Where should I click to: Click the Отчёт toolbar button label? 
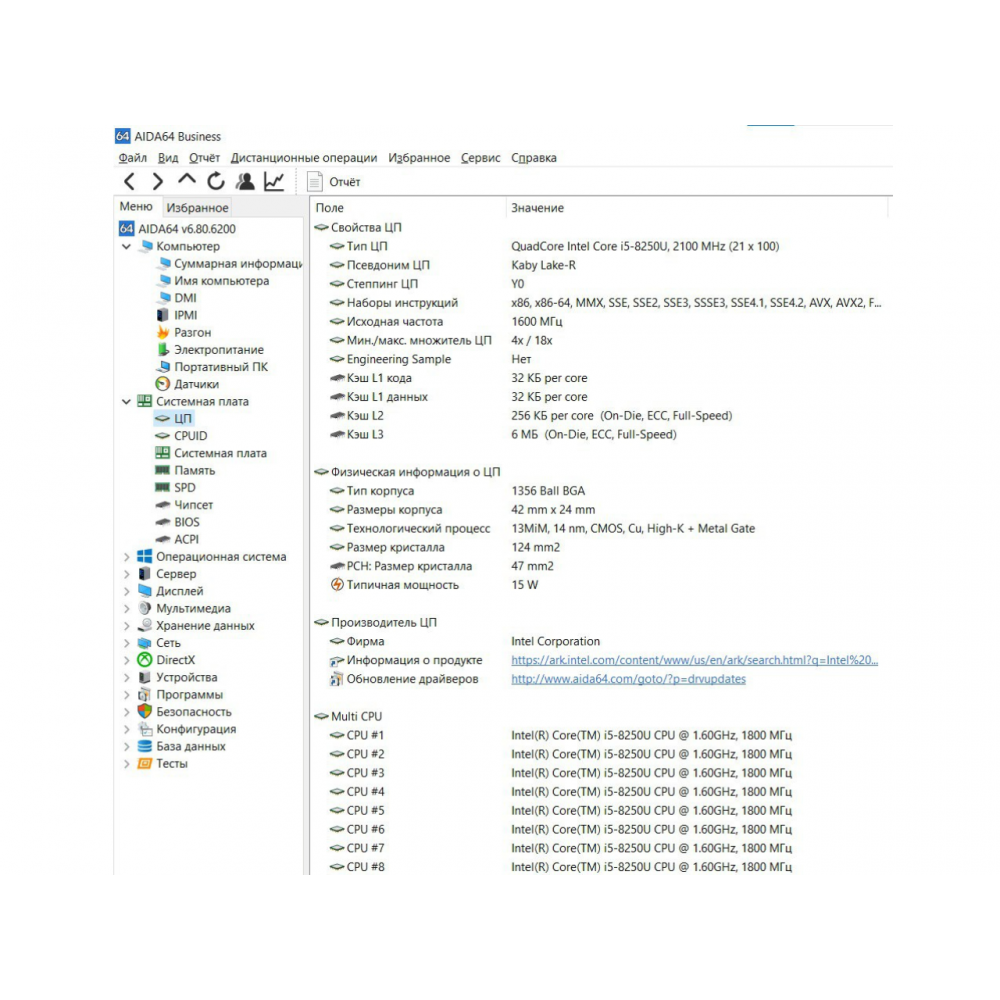pos(345,182)
